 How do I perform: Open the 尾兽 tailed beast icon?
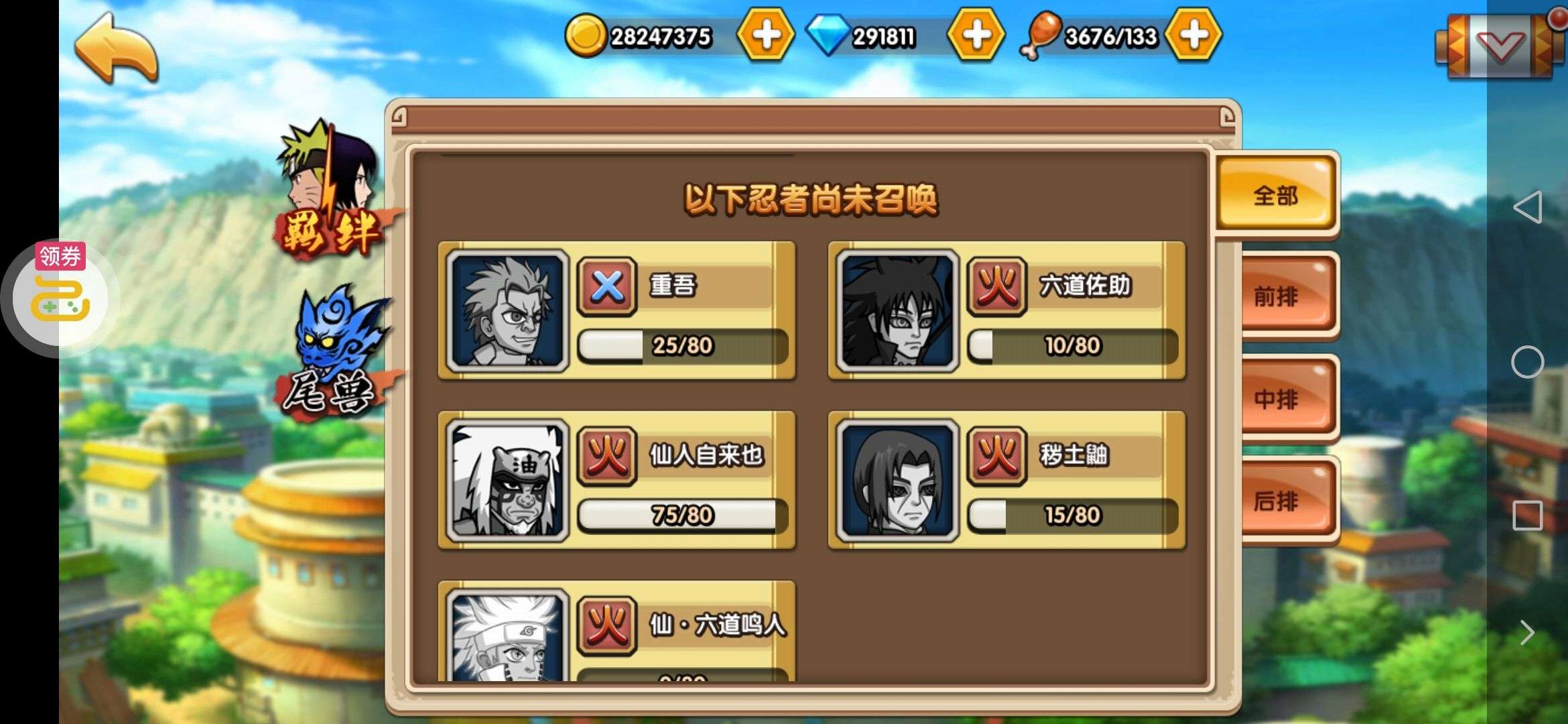332,352
